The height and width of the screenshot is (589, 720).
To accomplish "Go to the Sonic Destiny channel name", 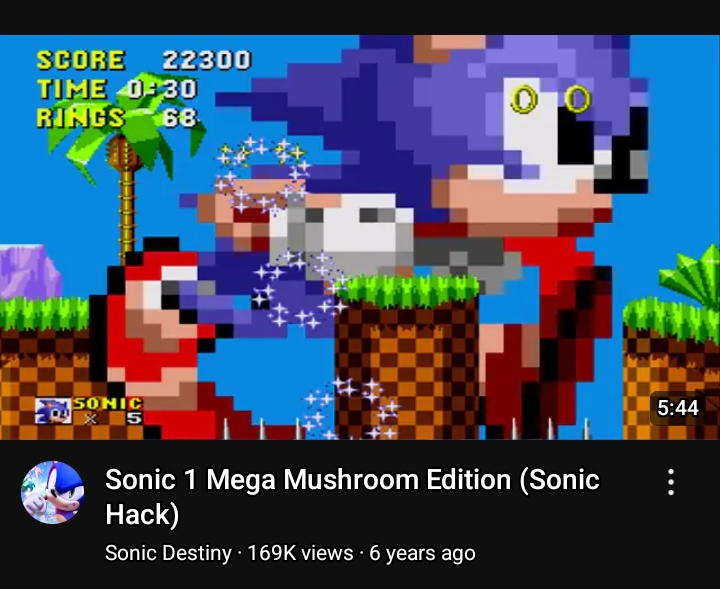I will pos(168,553).
